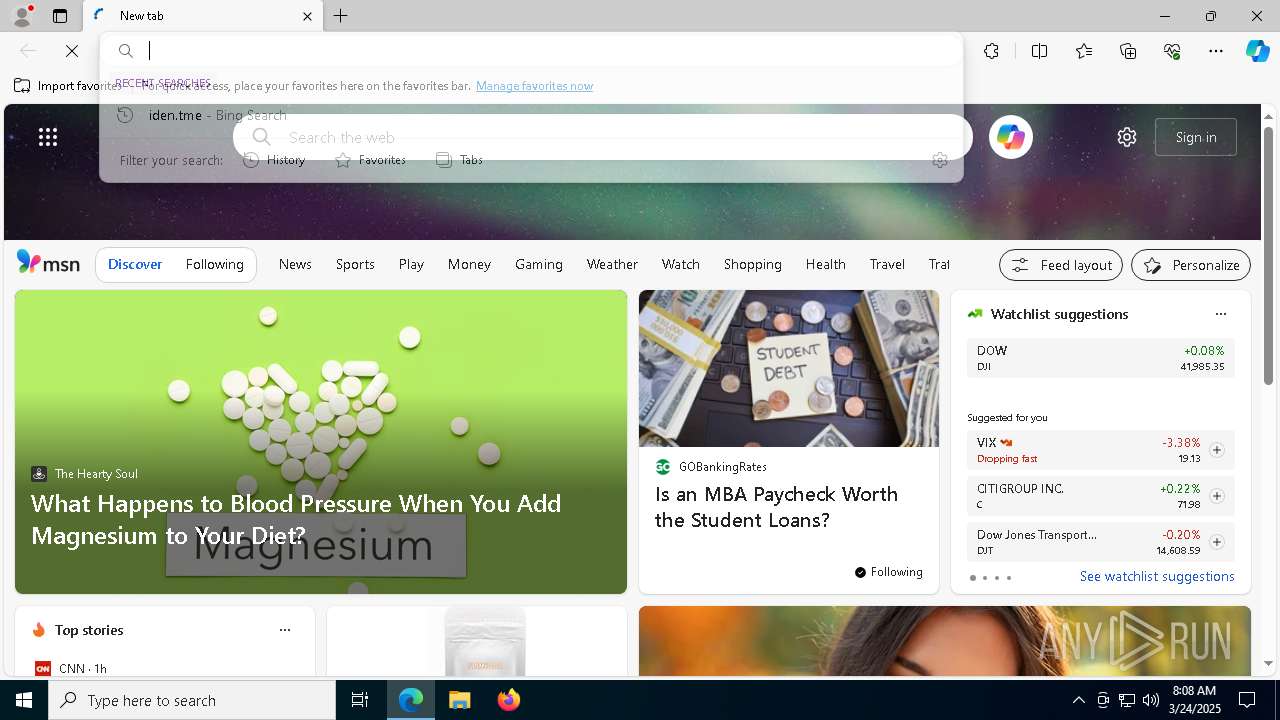Open See watchlist suggestions link

(x=1157, y=576)
